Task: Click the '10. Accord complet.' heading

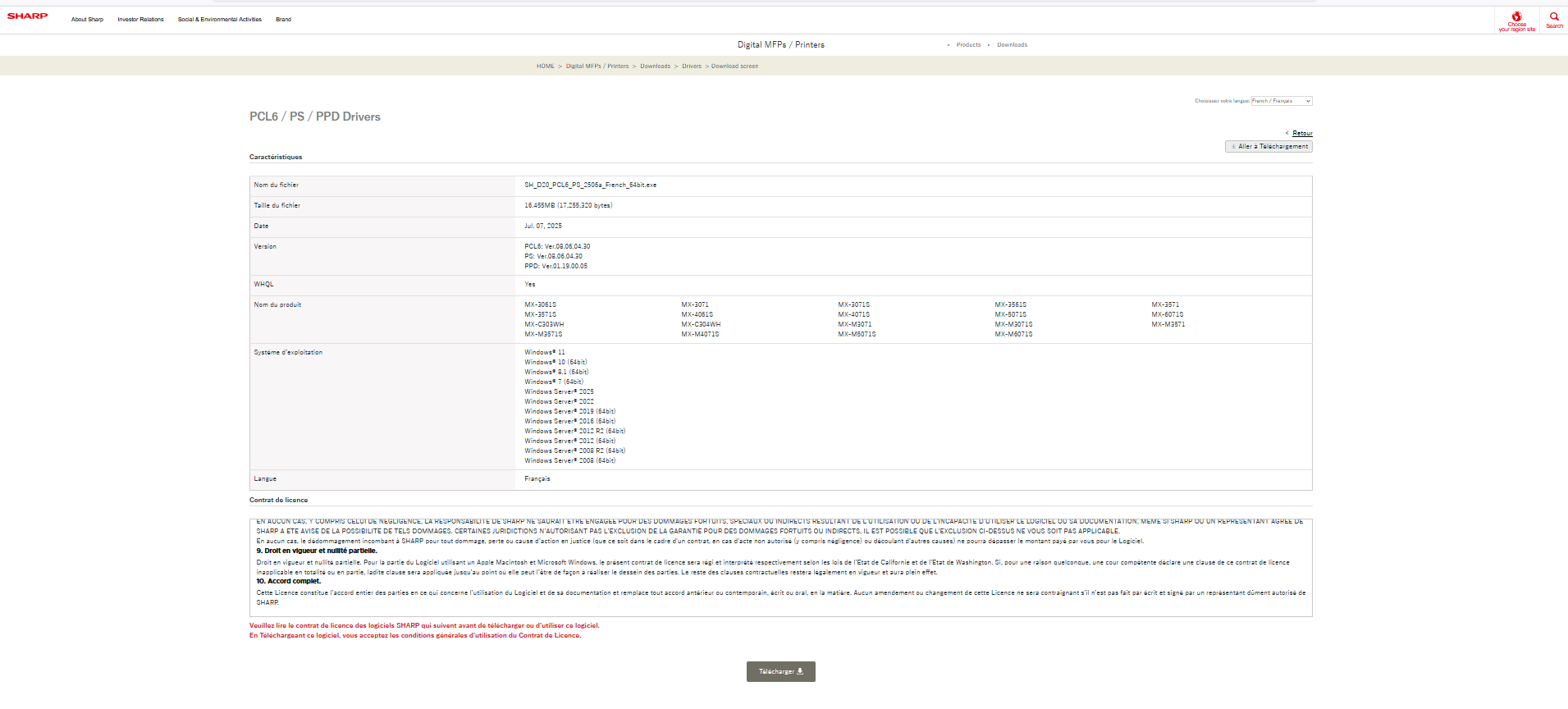Action: (288, 581)
